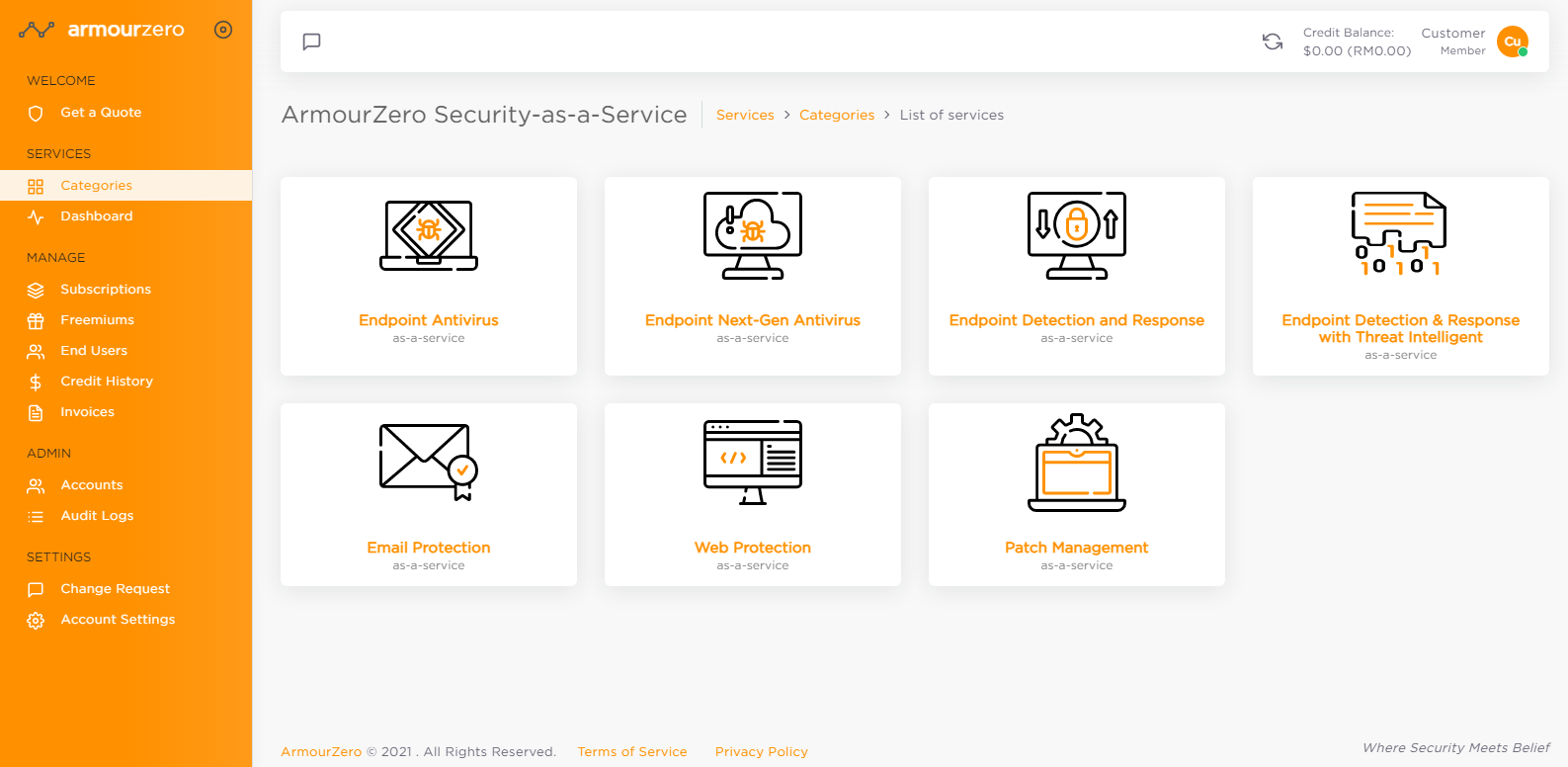This screenshot has height=767, width=1568.
Task: Click the pulse icon beside Dashboard
Action: coord(36,217)
